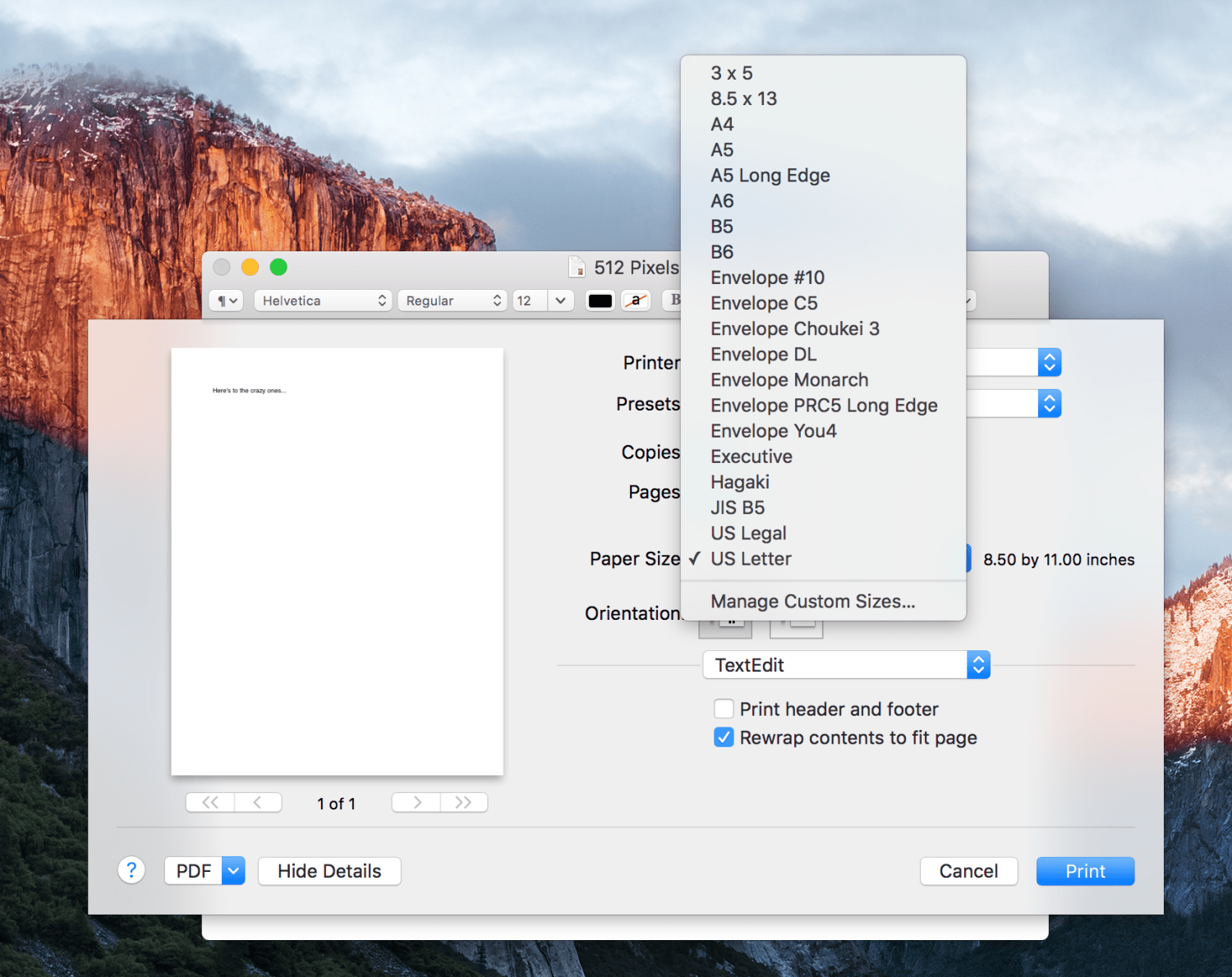
Task: Cancel the print dialog
Action: pyautogui.click(x=969, y=871)
